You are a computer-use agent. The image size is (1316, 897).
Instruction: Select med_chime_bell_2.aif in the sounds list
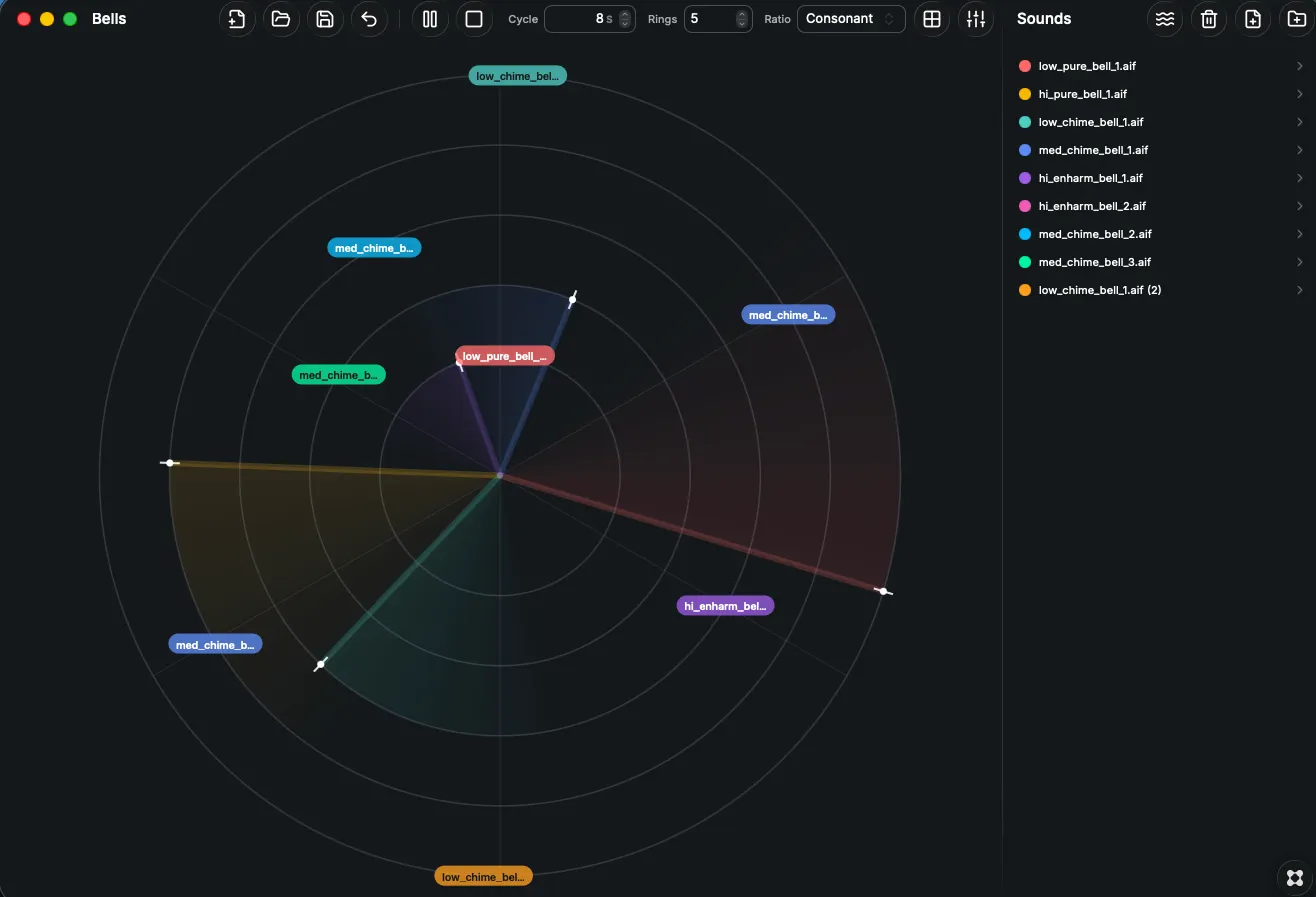point(1160,234)
